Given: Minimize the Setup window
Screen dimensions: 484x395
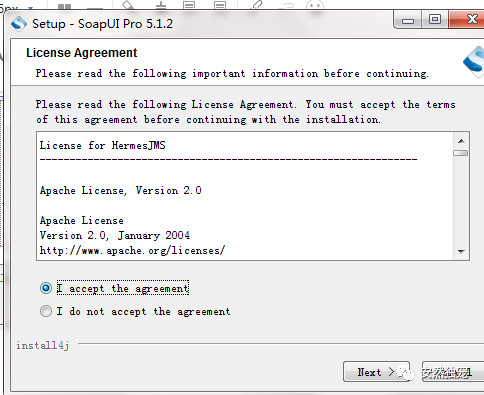Looking at the screenshot, I should [x=408, y=20].
